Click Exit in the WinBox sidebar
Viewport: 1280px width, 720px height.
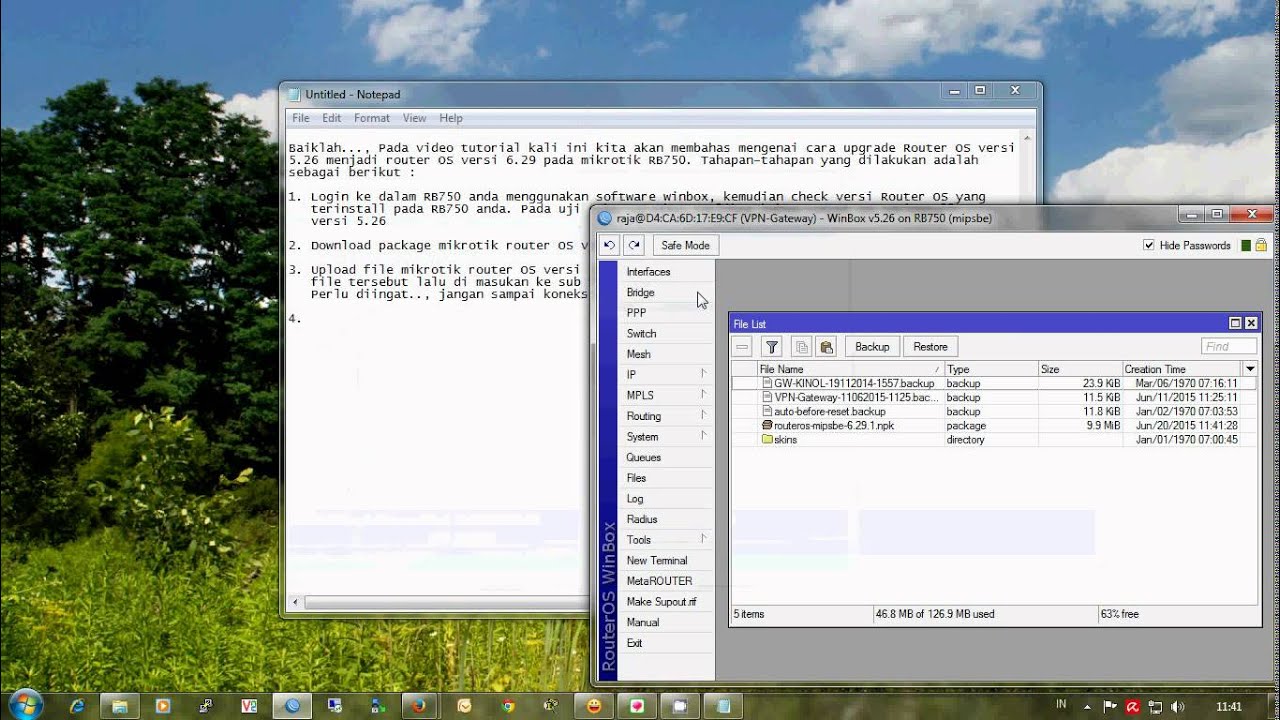click(x=665, y=643)
